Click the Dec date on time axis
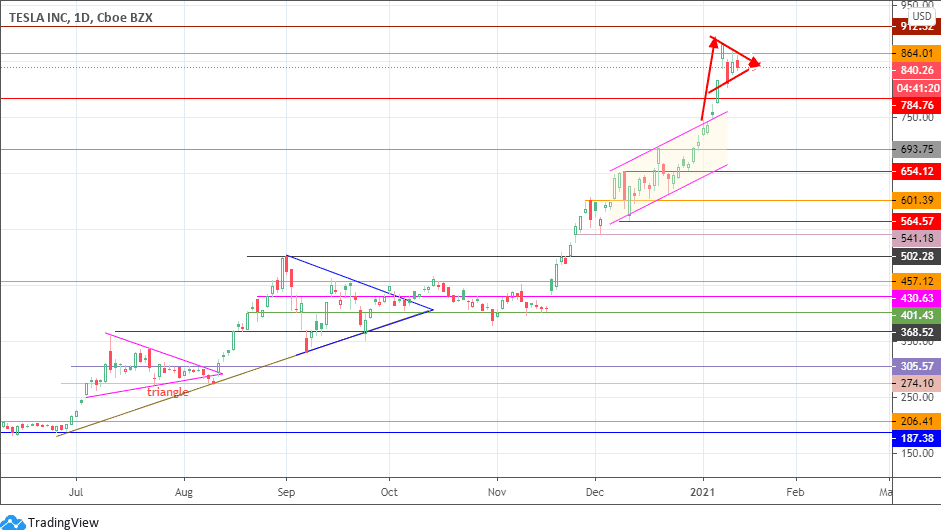This screenshot has height=531, width=941. click(x=595, y=492)
